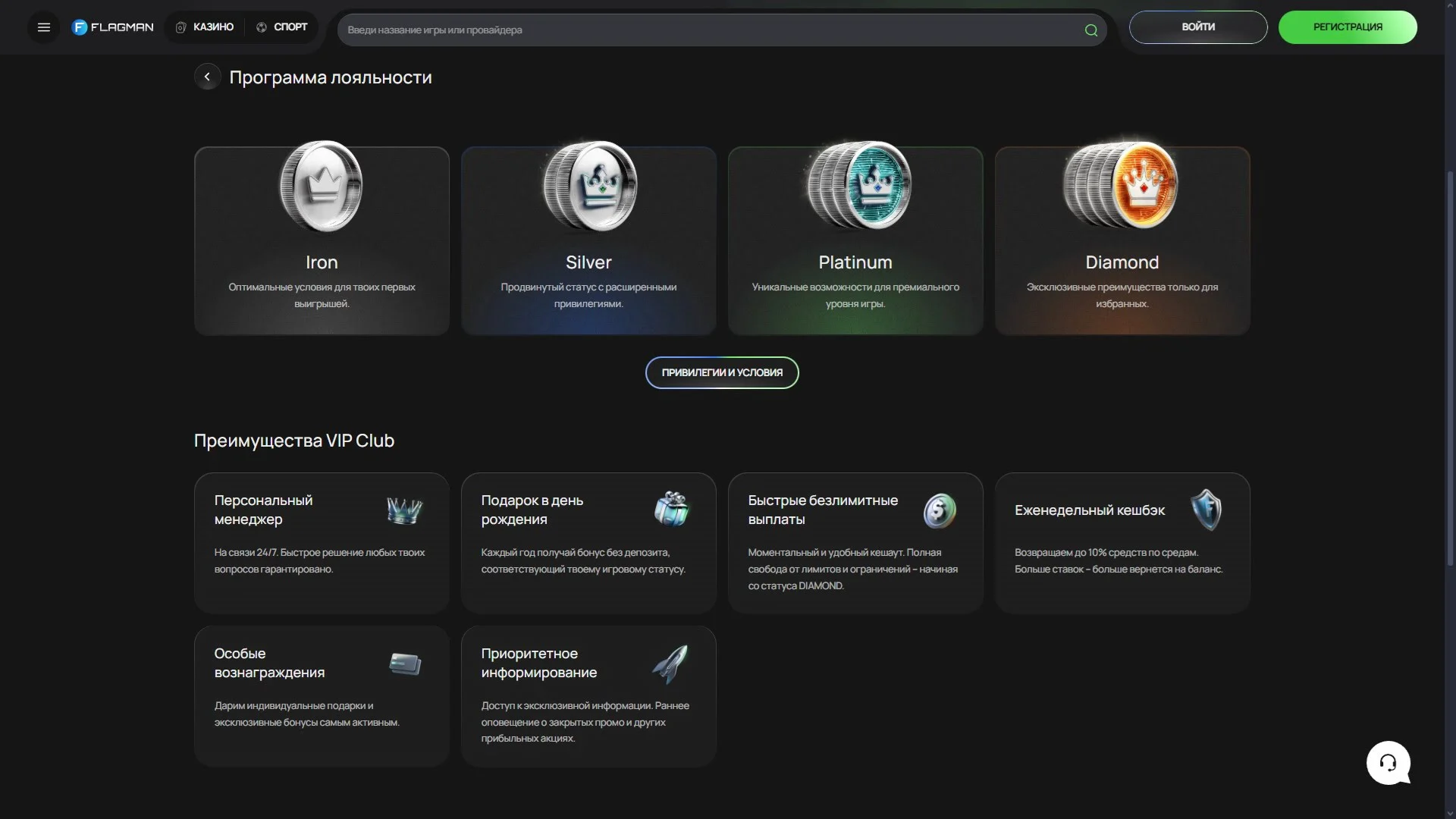Image resolution: width=1456 pixels, height=819 pixels.
Task: Click the slot machine icon next to КАЗИНО
Action: [180, 27]
